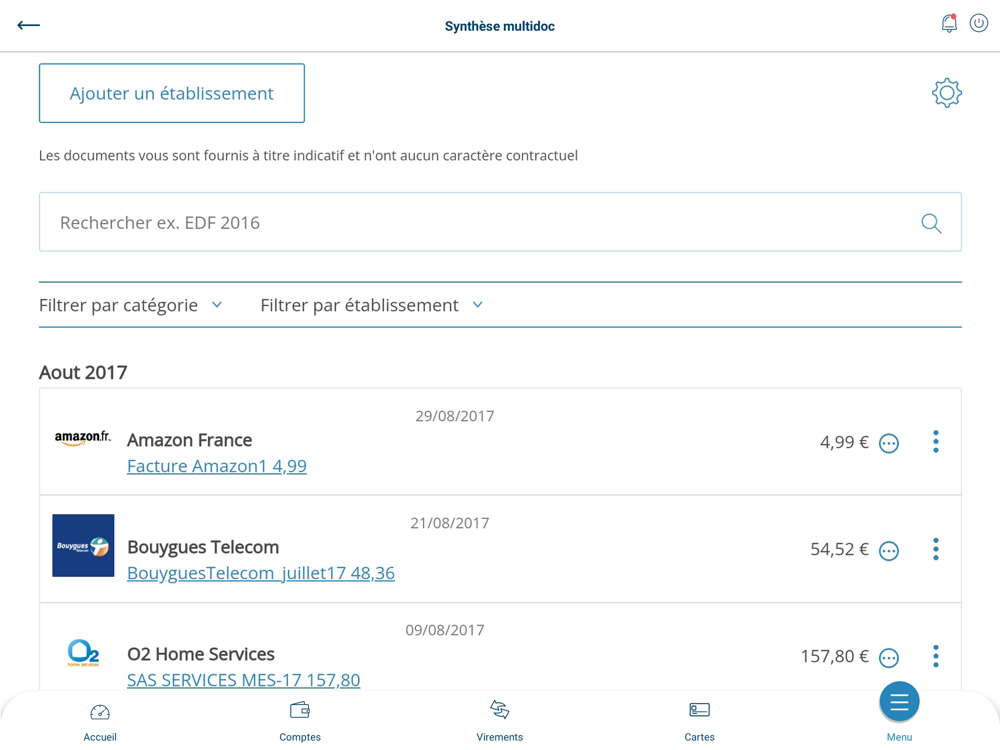Open Amazon France three-dot vertical menu
Viewport: 1000px width, 750px height.
(x=936, y=442)
